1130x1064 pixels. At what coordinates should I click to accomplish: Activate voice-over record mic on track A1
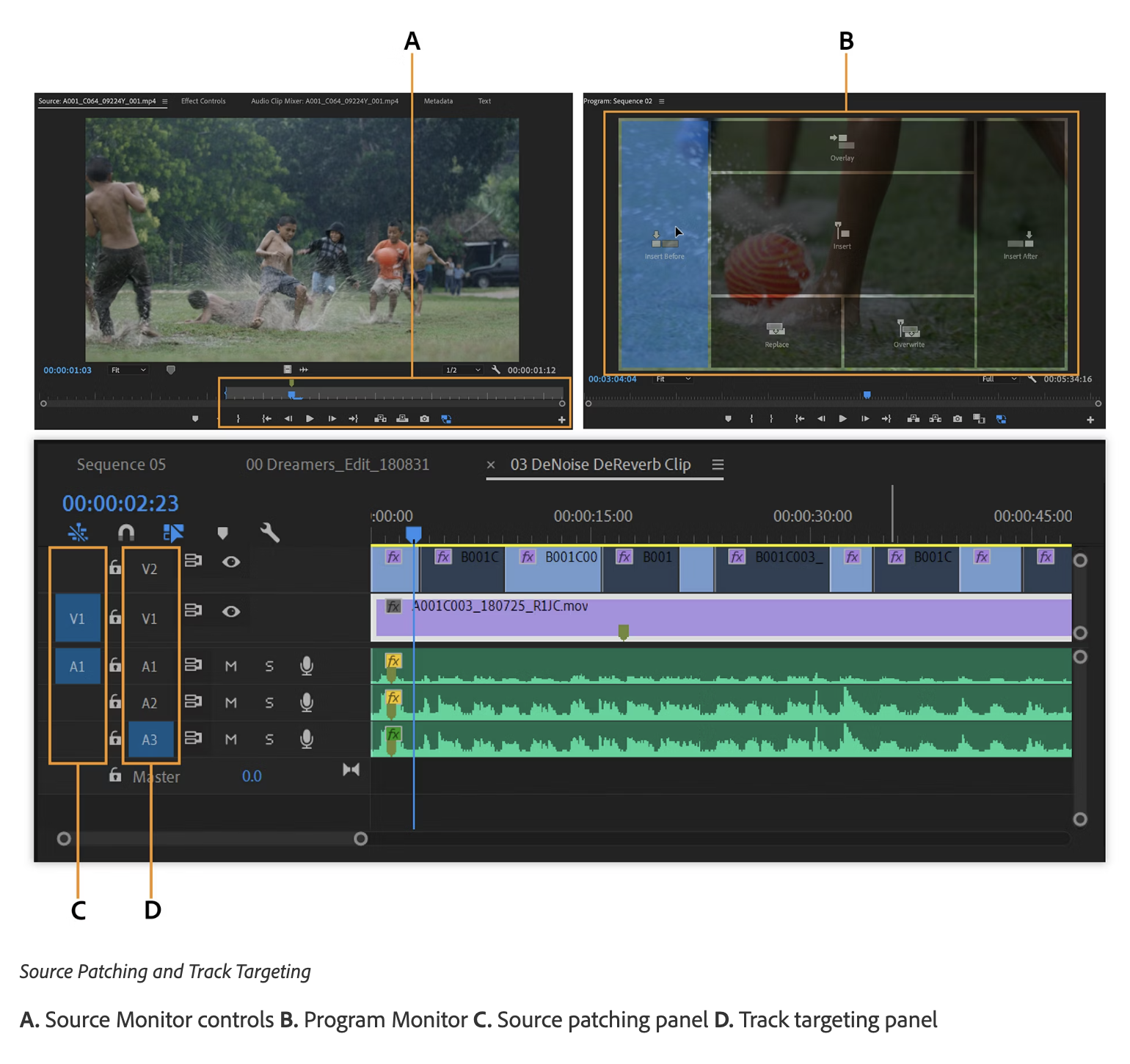coord(307,666)
